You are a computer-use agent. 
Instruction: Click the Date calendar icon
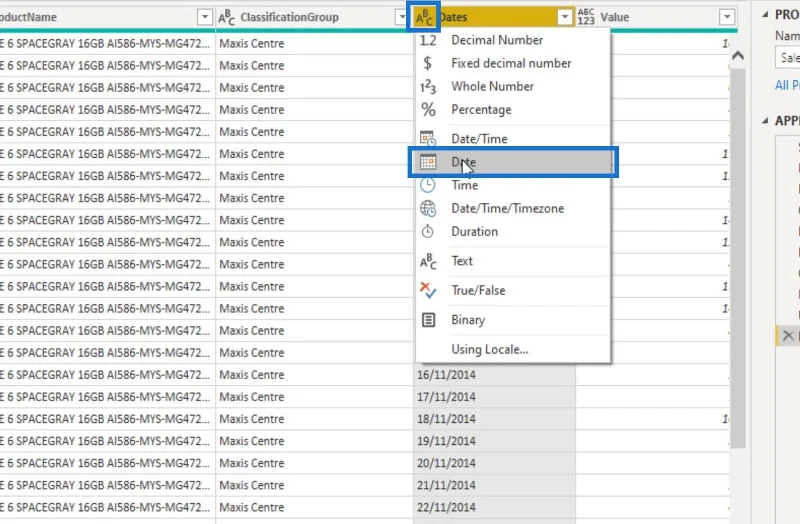pyautogui.click(x=428, y=162)
